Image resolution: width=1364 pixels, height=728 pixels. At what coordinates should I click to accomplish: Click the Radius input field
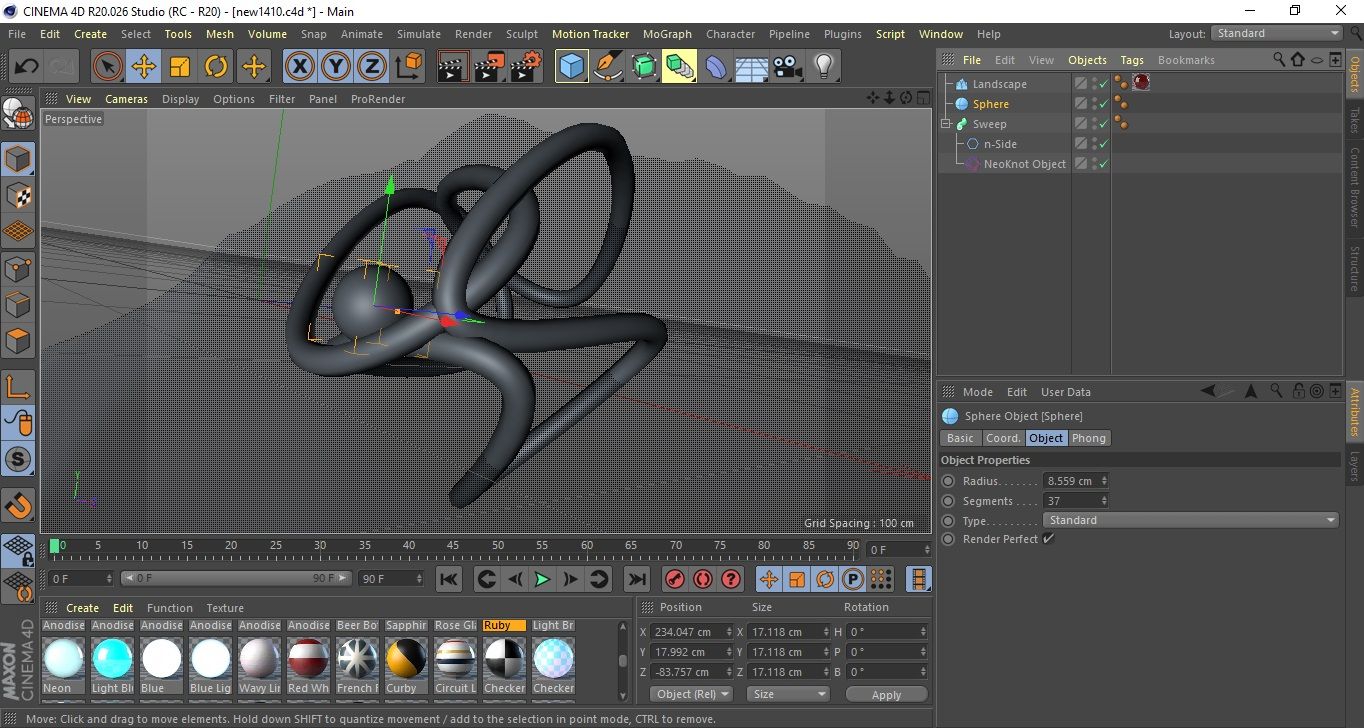[x=1071, y=481]
